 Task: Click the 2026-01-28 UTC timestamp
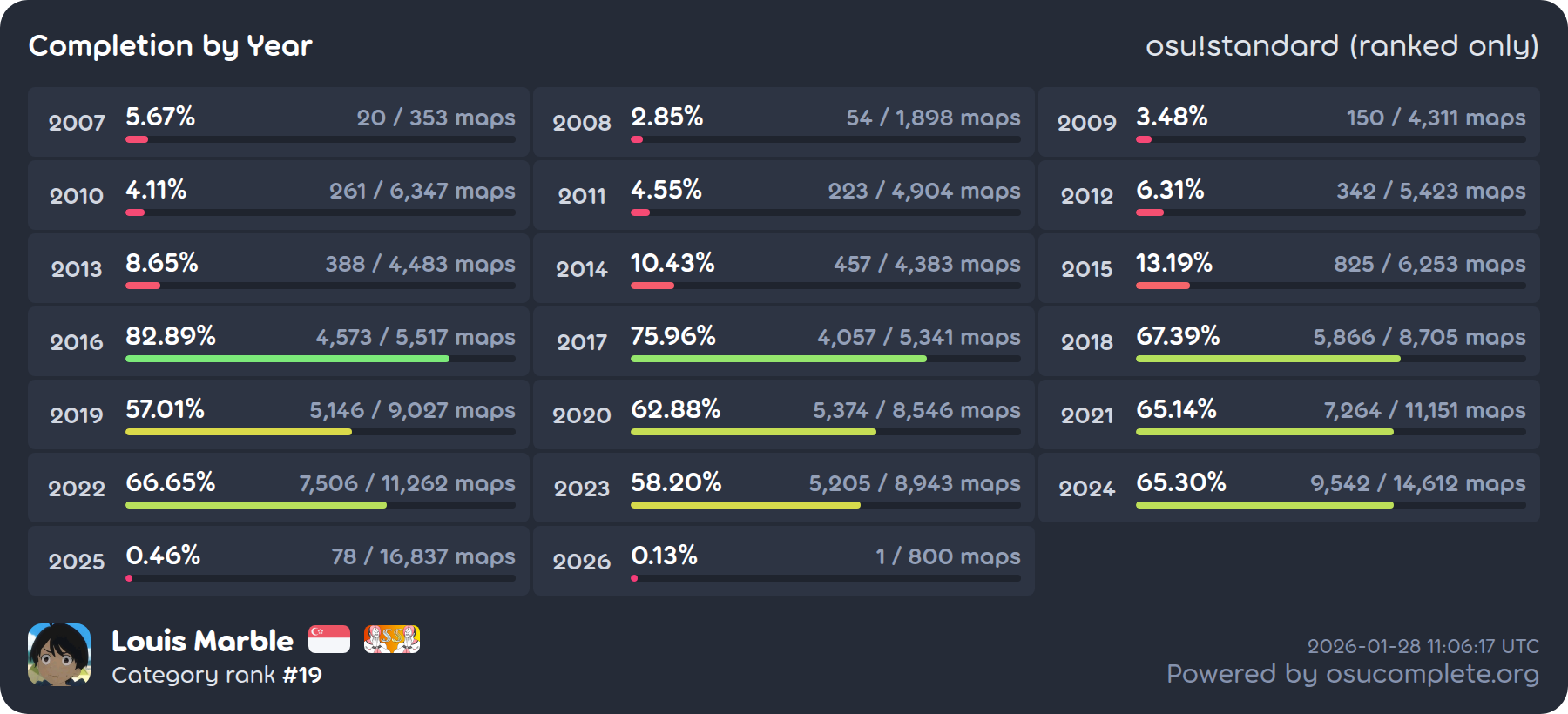(1423, 646)
